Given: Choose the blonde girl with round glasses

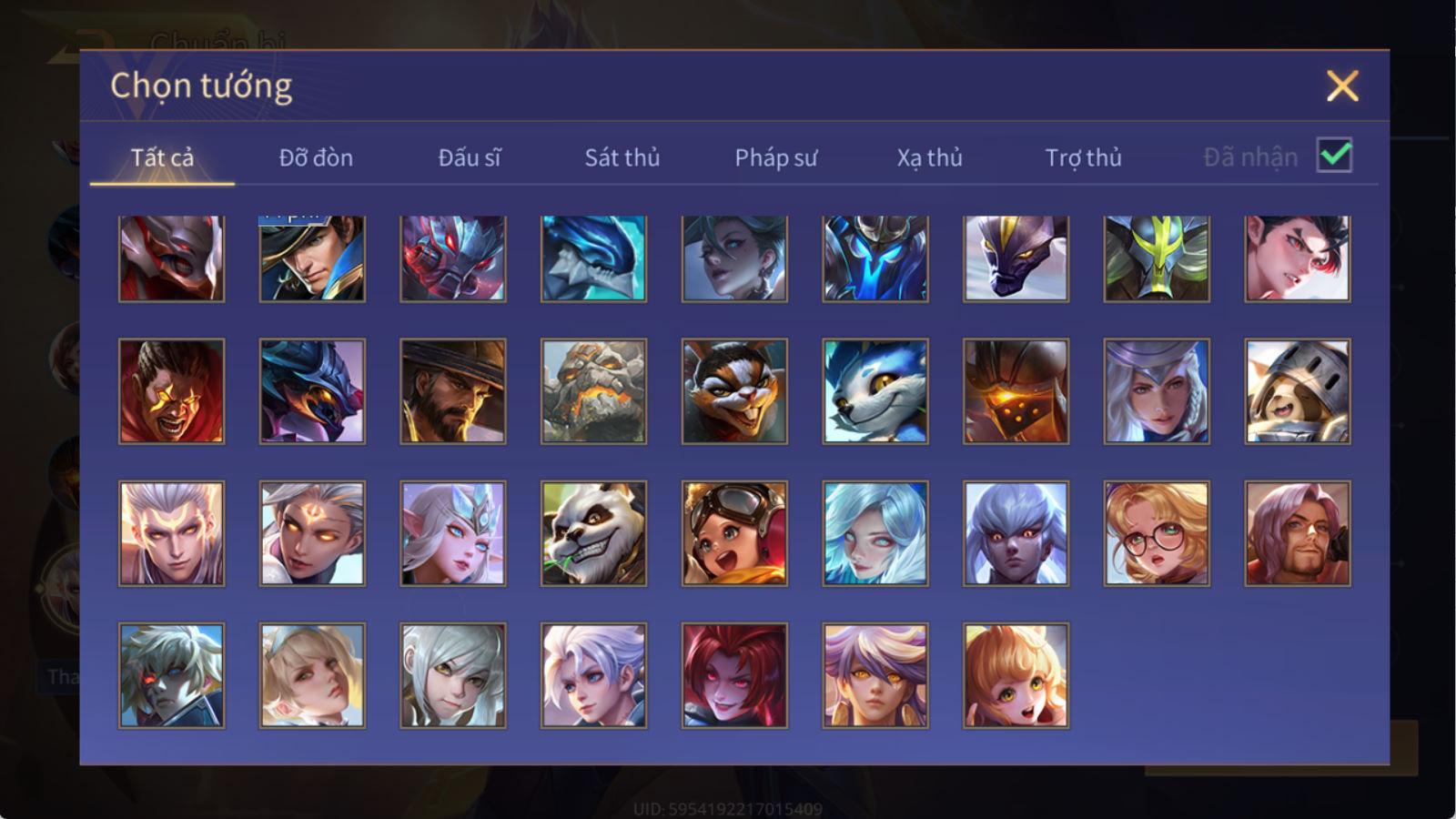Looking at the screenshot, I should click(x=1157, y=533).
